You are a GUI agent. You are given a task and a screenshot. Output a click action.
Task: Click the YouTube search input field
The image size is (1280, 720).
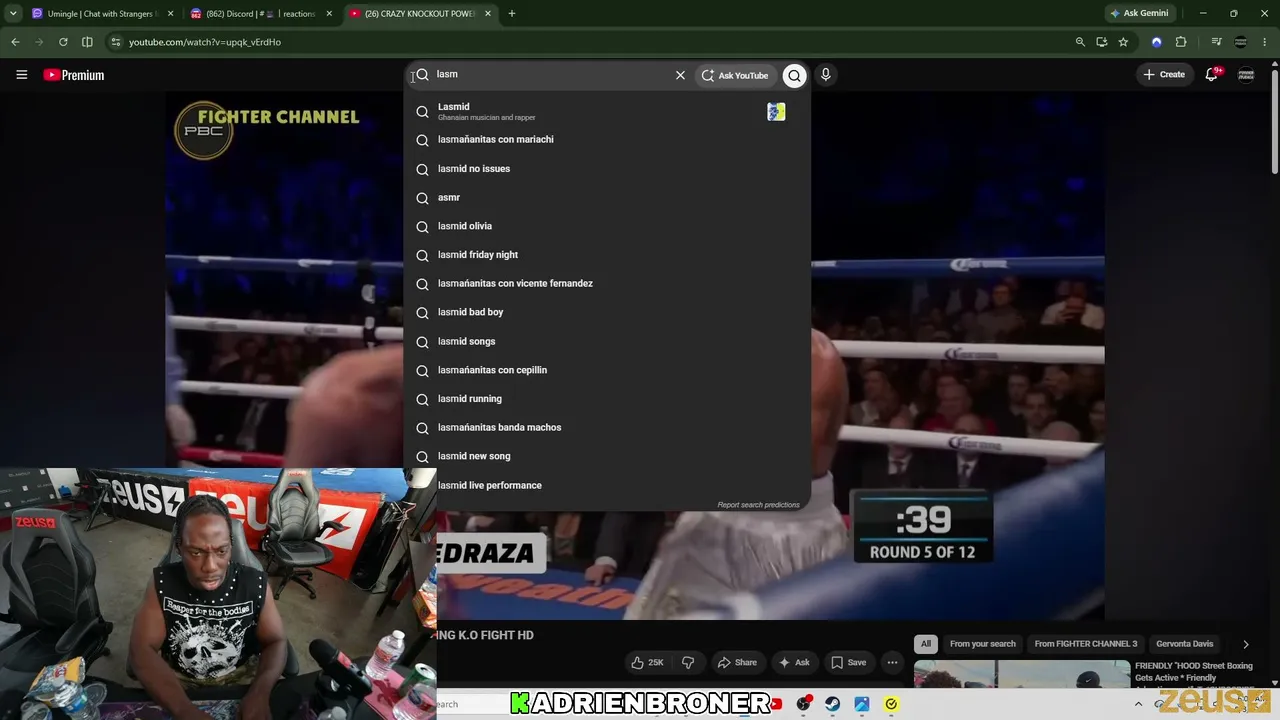pos(552,75)
